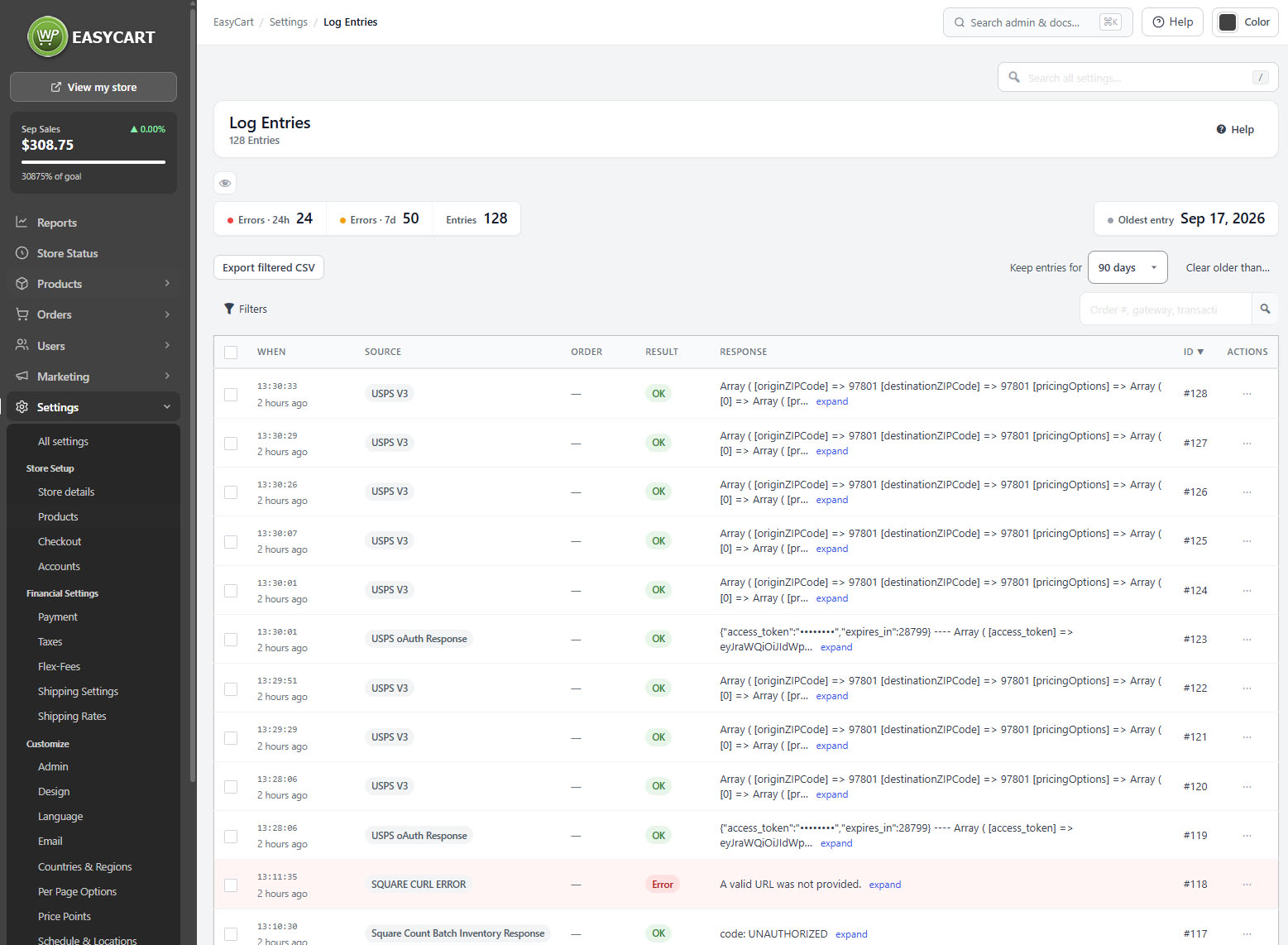Open row actions menu for entry #127
The height and width of the screenshot is (945, 1288).
tap(1247, 443)
